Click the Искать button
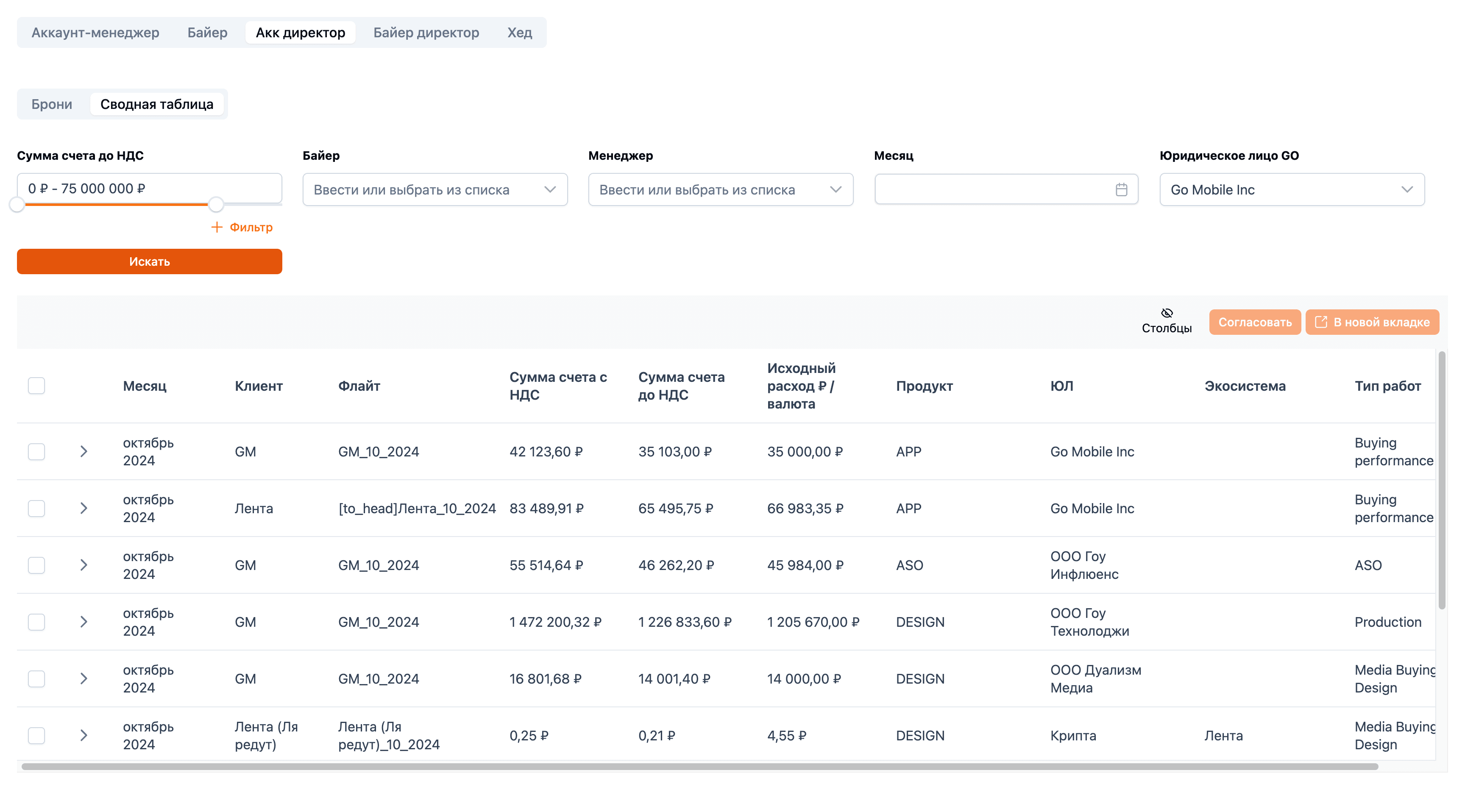This screenshot has height=812, width=1465. 150,261
